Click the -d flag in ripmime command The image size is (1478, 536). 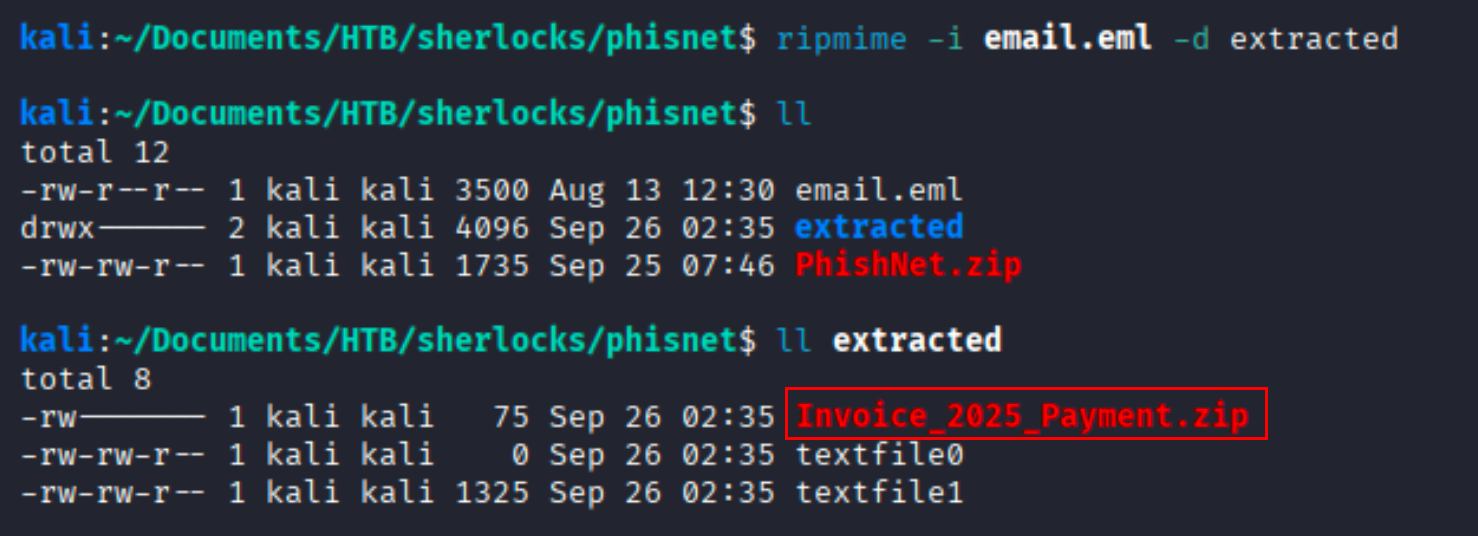[x=1190, y=38]
